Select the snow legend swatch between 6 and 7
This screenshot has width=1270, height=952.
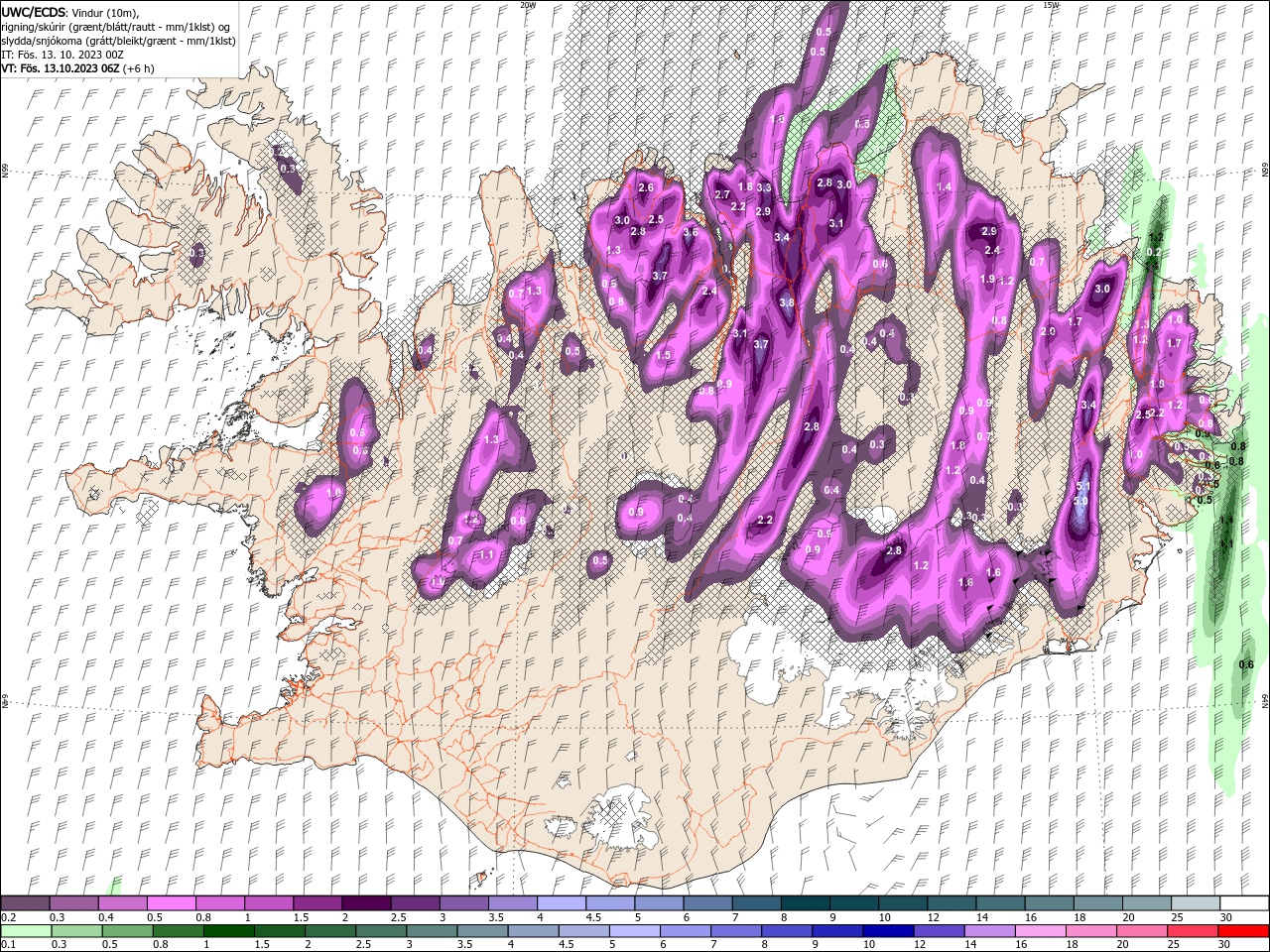[706, 903]
